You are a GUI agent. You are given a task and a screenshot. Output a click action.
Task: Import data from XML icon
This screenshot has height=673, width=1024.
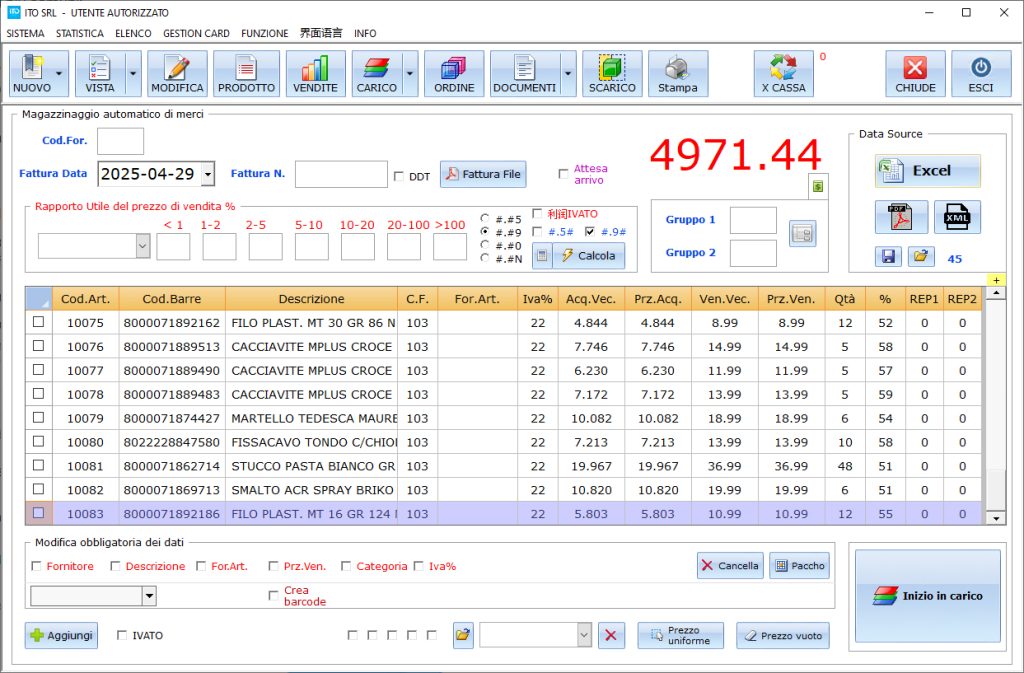(x=957, y=217)
